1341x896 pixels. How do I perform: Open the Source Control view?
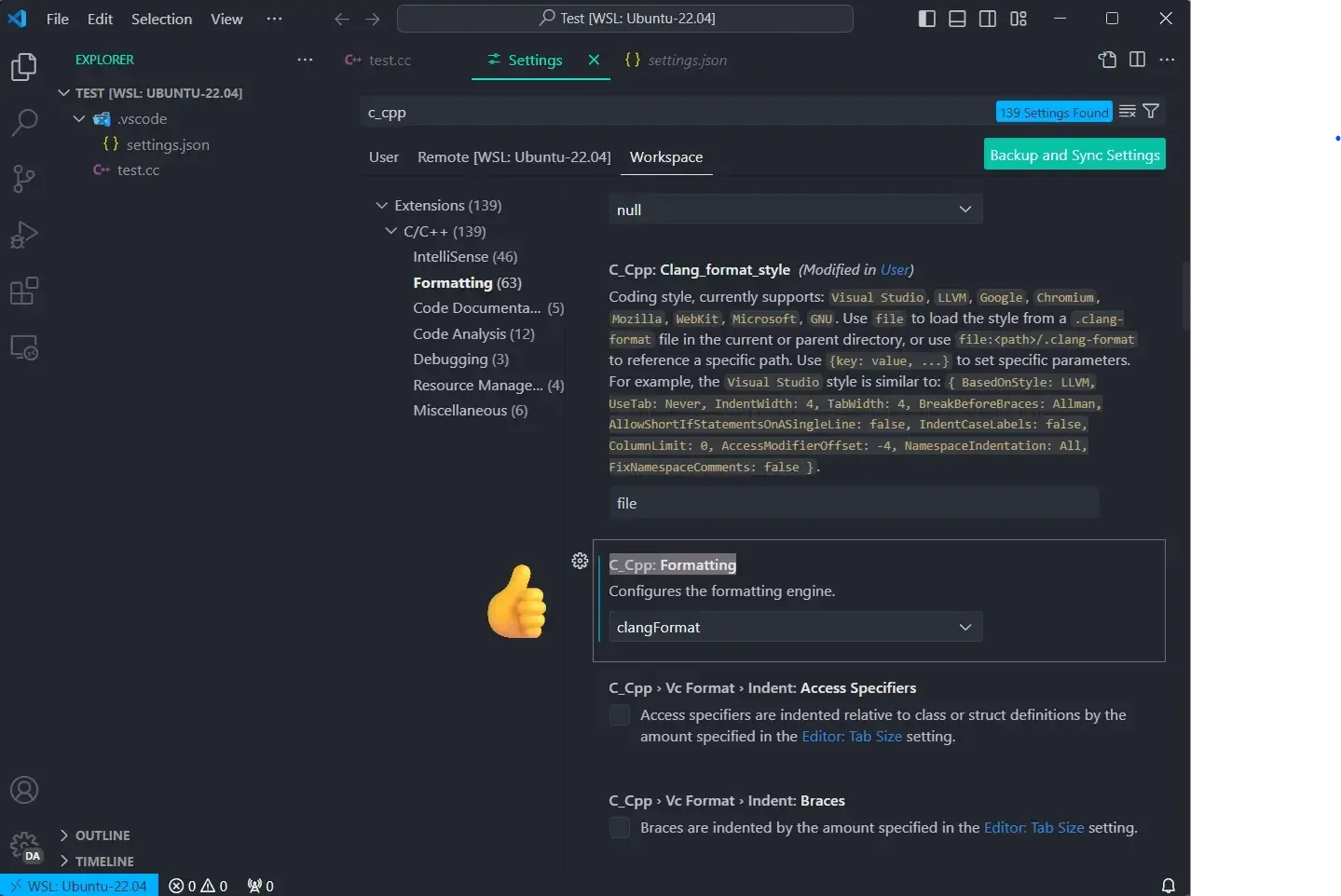[24, 179]
